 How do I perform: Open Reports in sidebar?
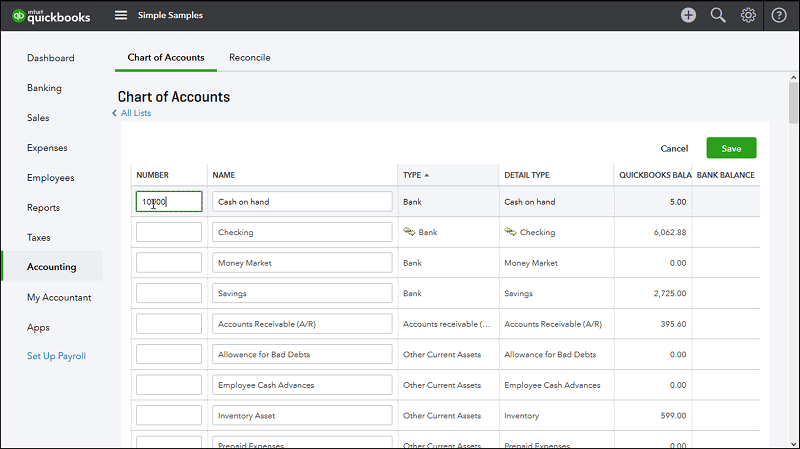43,208
